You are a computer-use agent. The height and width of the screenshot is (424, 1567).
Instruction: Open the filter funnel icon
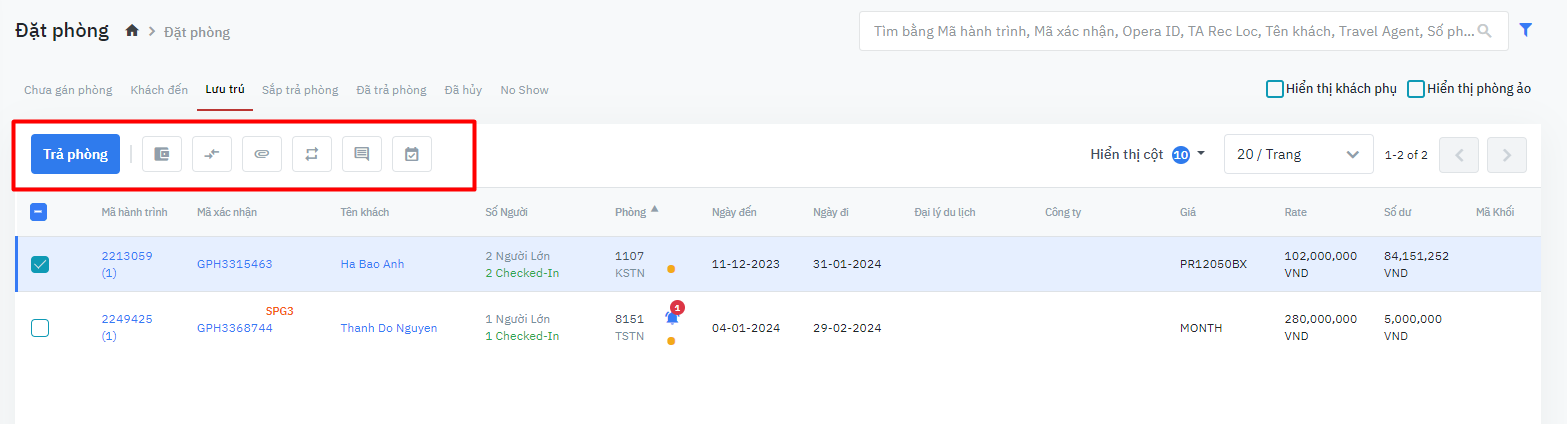(1526, 30)
